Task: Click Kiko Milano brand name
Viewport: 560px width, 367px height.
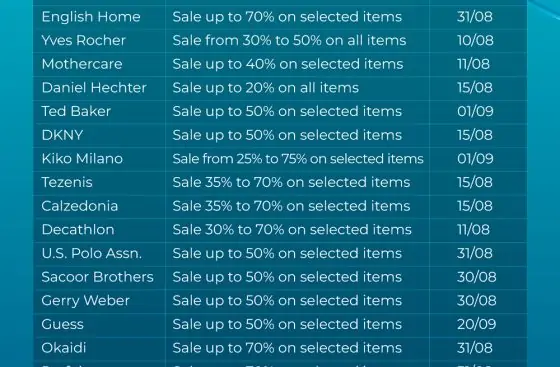Action: pos(82,159)
